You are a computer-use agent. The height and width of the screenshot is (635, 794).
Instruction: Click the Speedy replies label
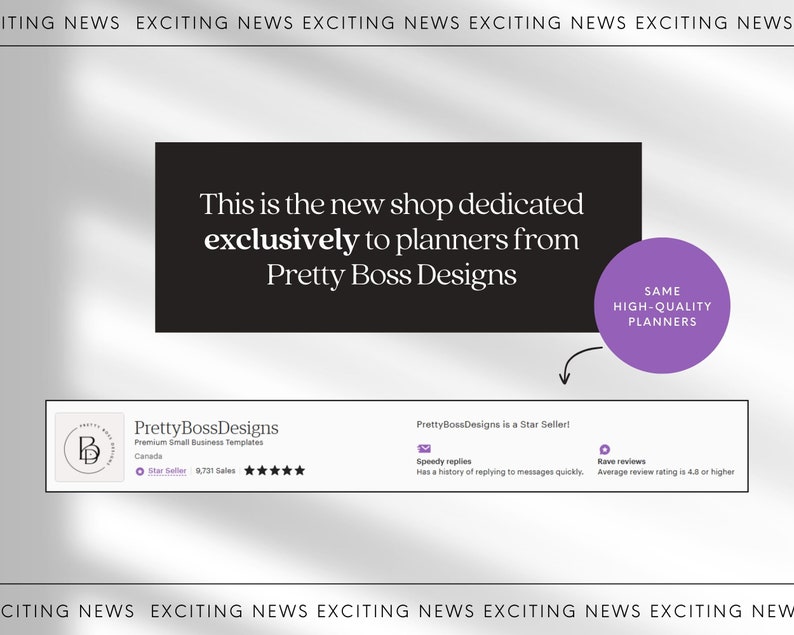coord(444,461)
